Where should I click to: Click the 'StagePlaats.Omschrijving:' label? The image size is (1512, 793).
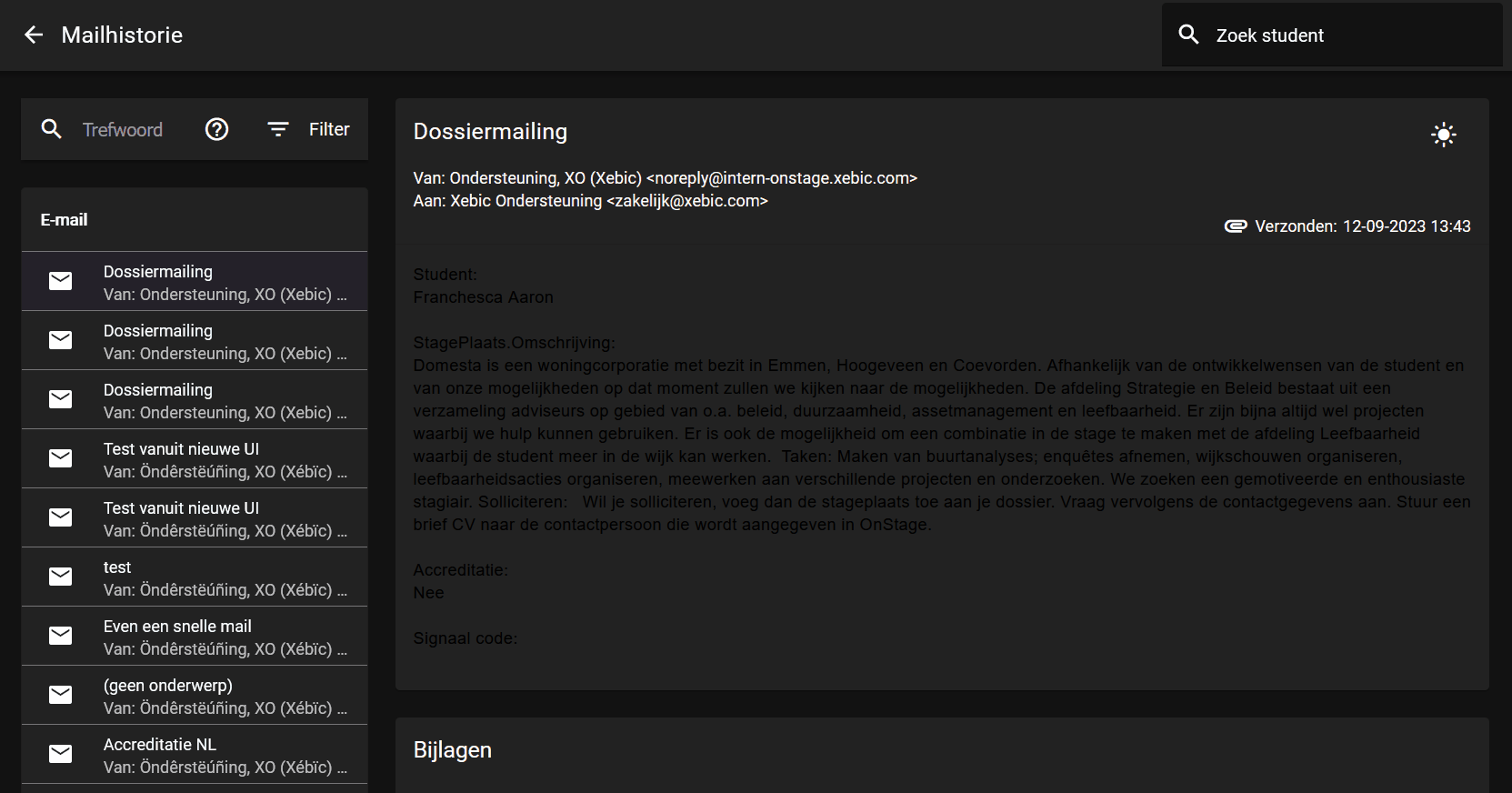[x=514, y=343]
